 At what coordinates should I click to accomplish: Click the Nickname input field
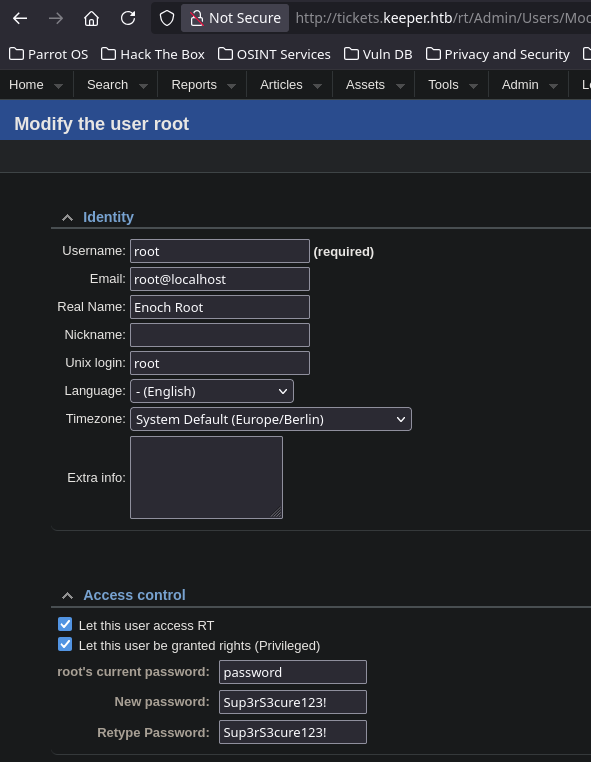220,335
